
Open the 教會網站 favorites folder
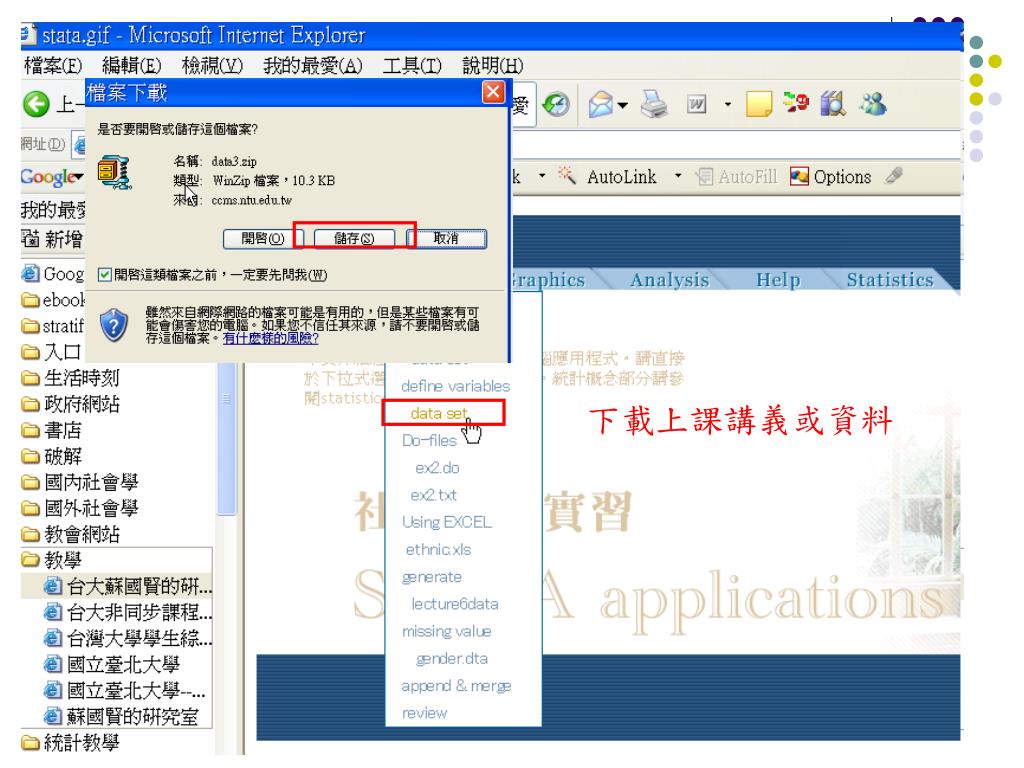(71, 534)
